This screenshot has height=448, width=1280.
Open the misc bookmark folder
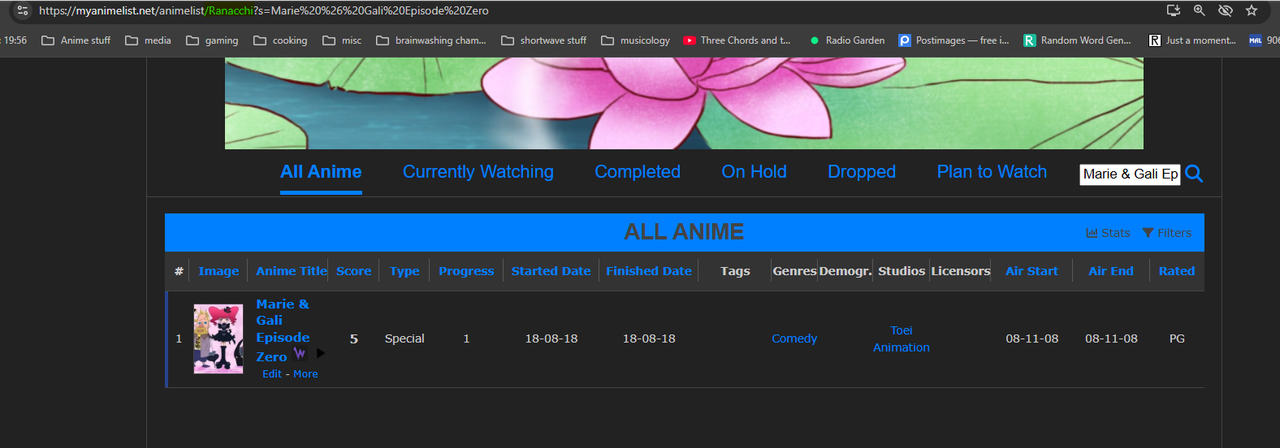[x=341, y=41]
